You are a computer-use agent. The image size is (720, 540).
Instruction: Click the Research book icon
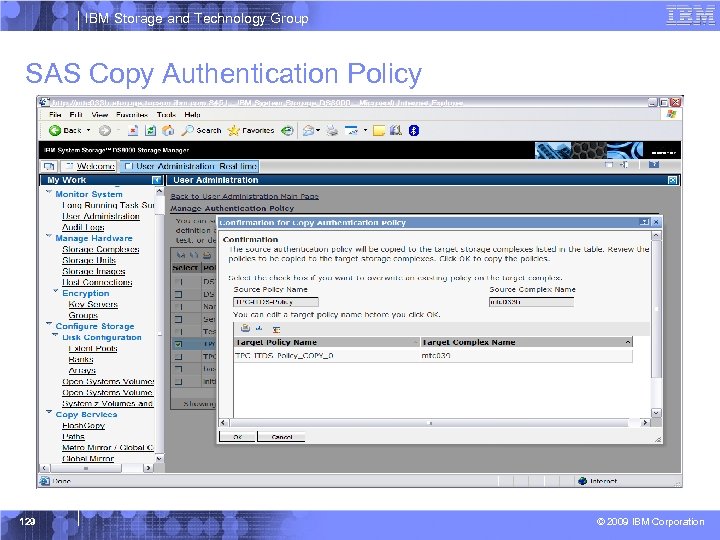click(x=396, y=131)
